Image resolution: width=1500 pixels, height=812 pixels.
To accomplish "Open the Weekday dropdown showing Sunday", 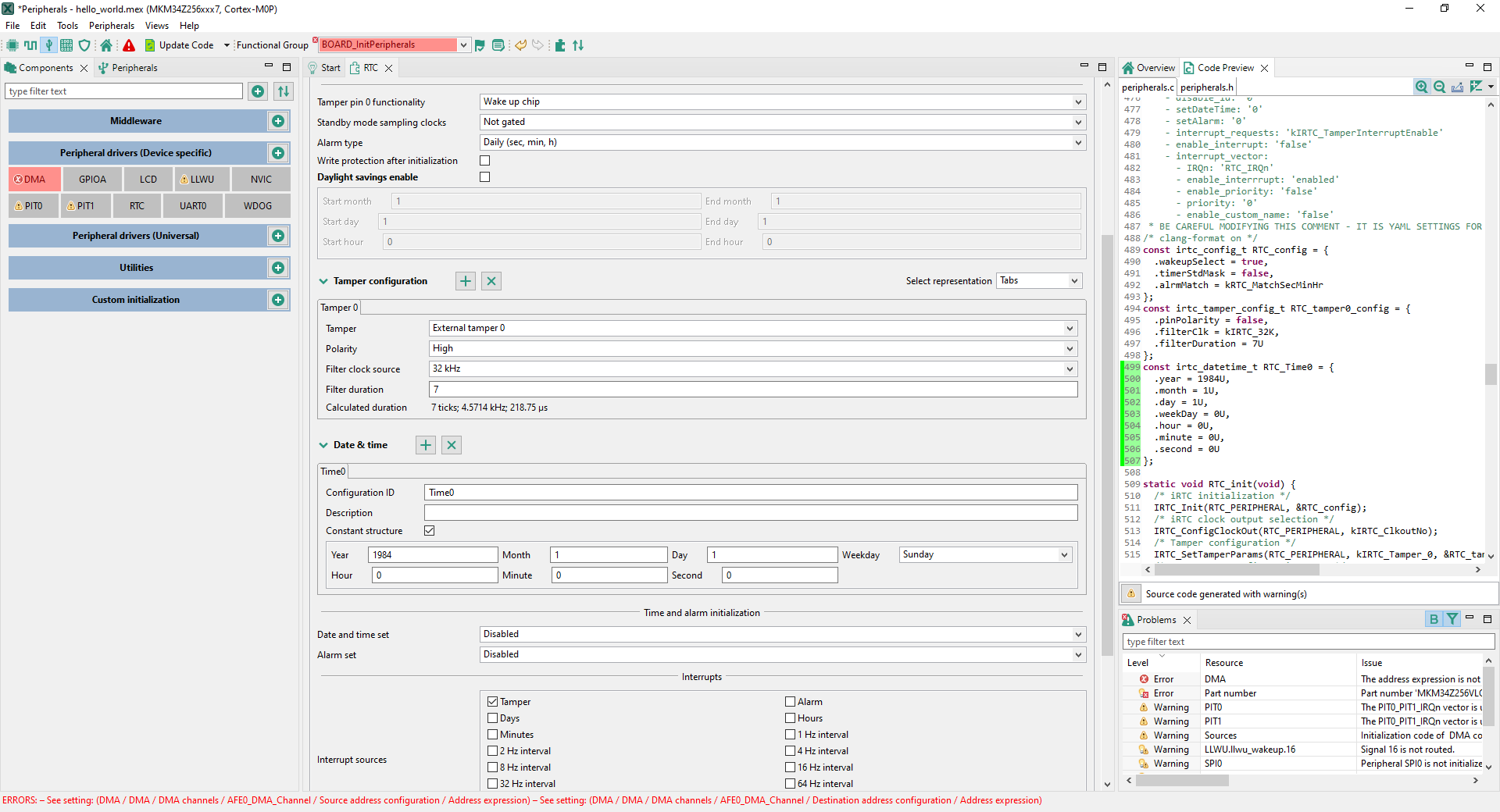I will point(984,554).
